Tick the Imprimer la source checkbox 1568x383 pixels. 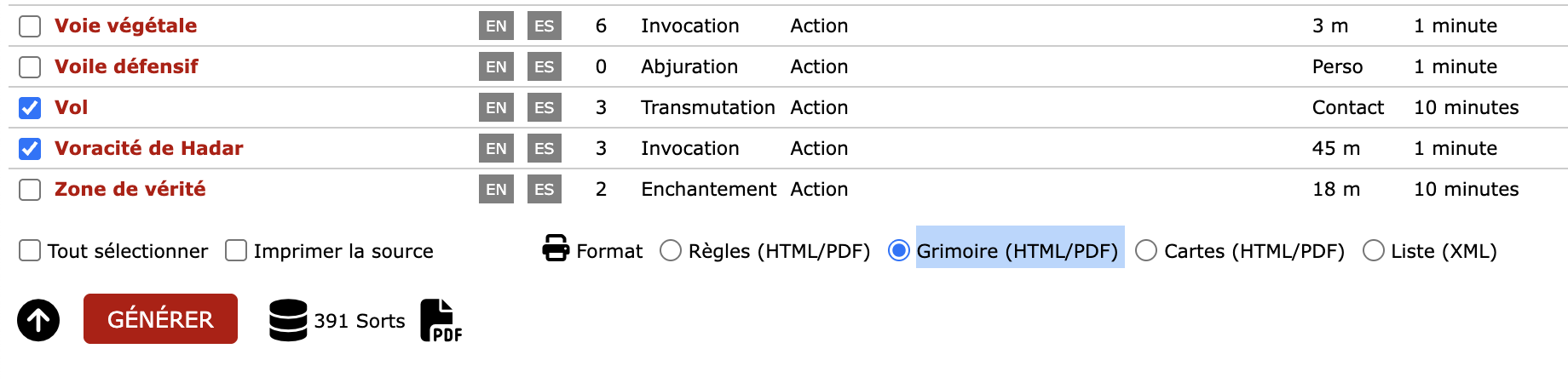236,250
